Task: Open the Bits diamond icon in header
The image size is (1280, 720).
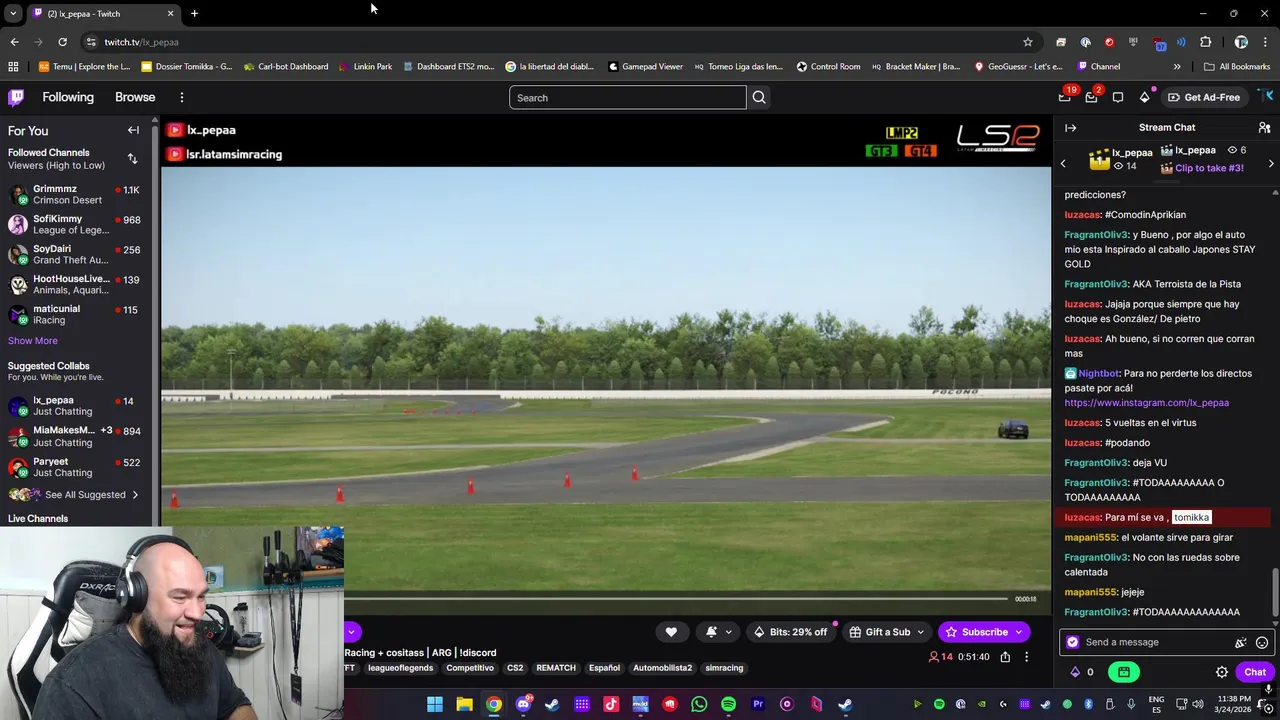Action: click(x=1144, y=97)
